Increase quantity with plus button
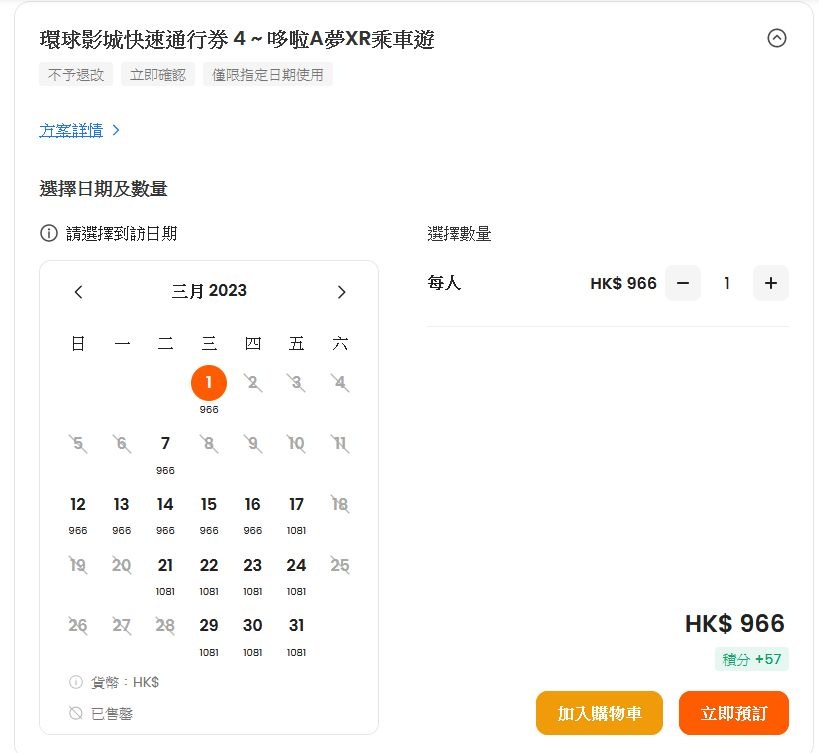The width and height of the screenshot is (819, 753). 770,283
